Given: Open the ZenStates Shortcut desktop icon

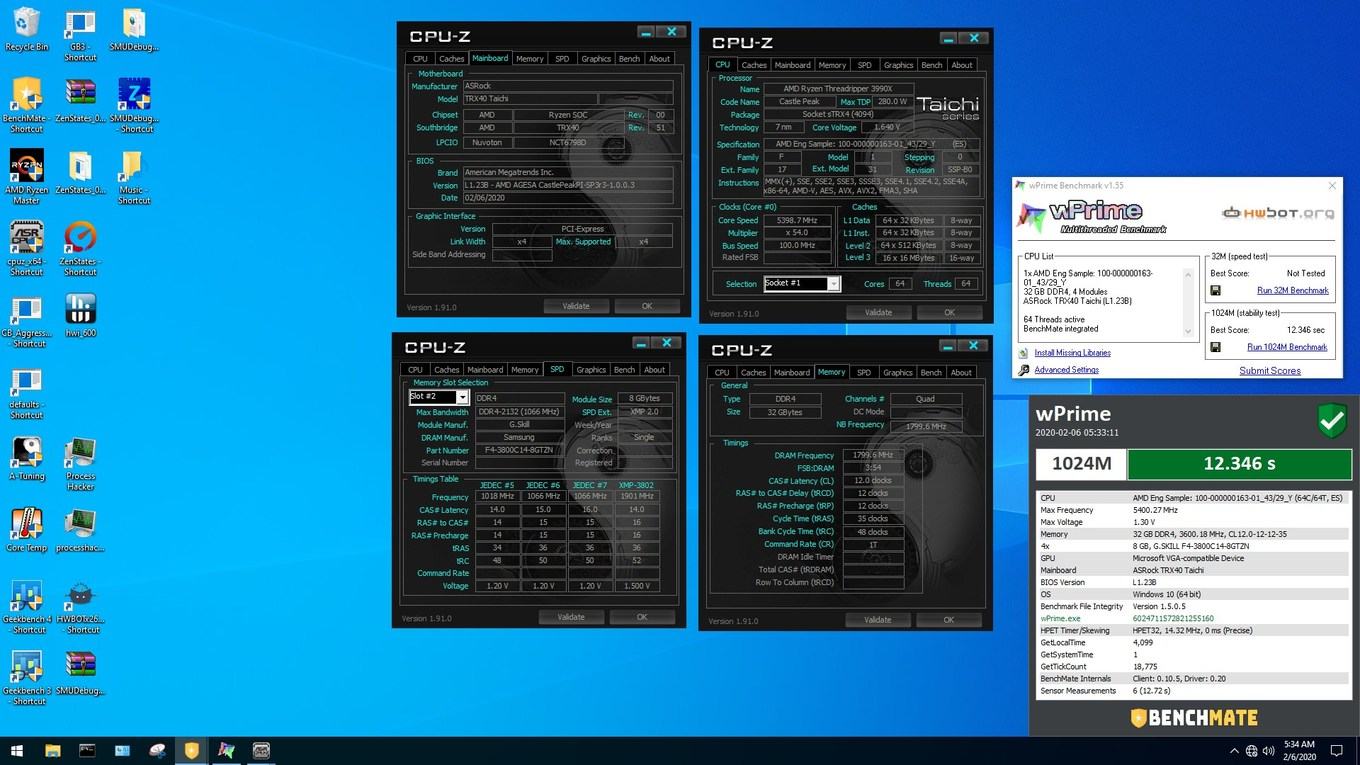Looking at the screenshot, I should coord(80,249).
